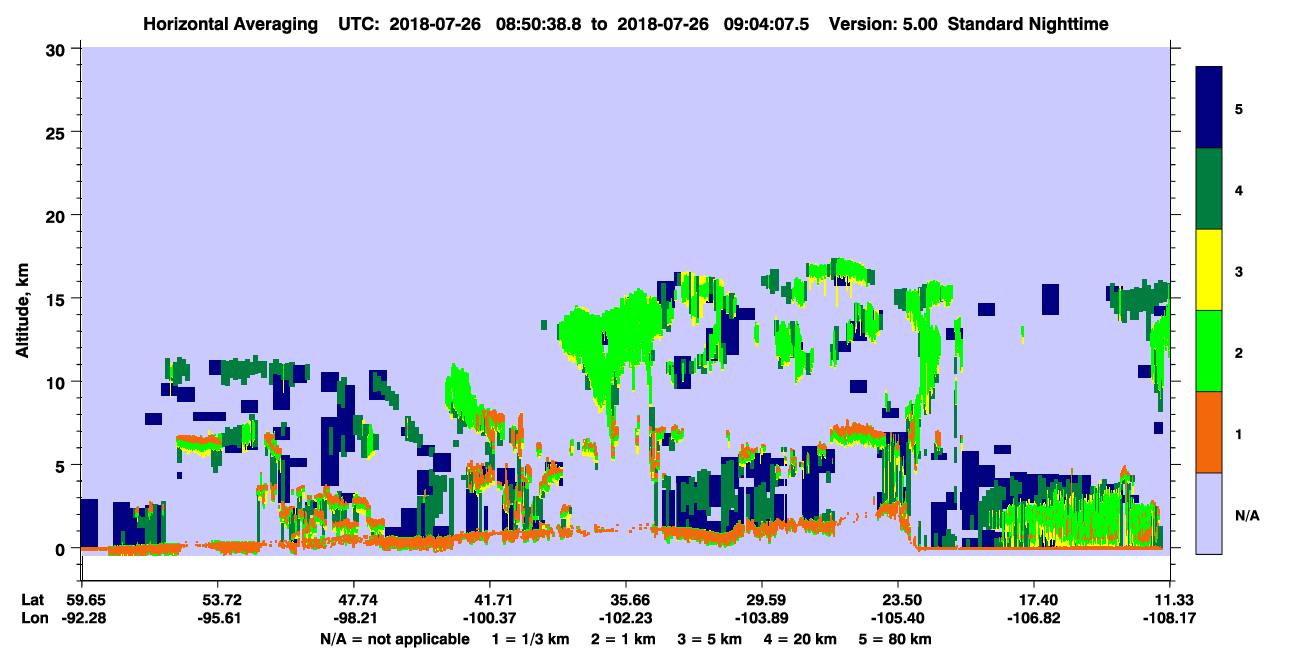1300x667 pixels.
Task: Click the legend text '3 = 5 km'
Action: click(711, 639)
